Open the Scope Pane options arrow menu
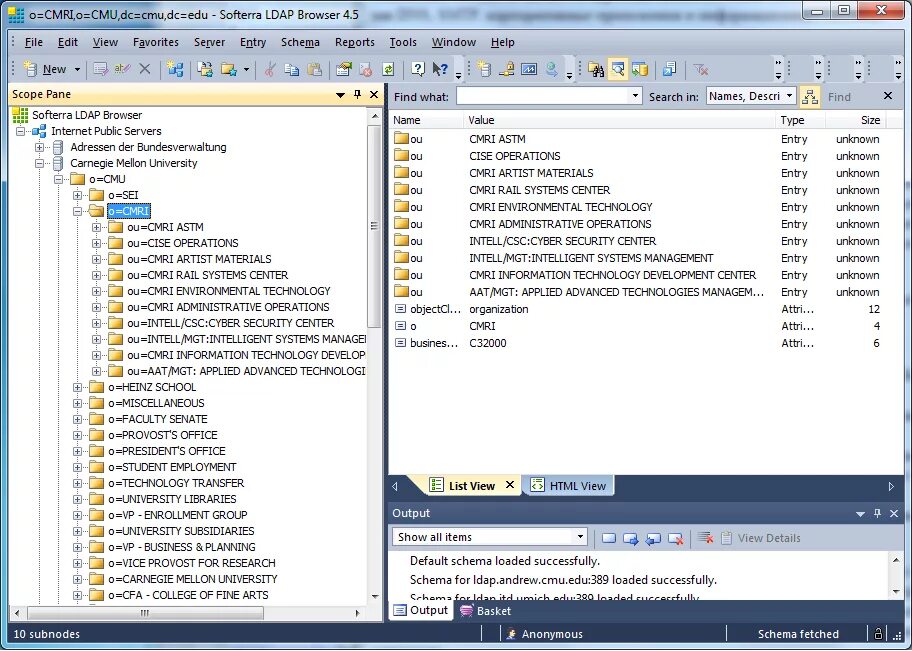912x651 pixels. tap(340, 95)
